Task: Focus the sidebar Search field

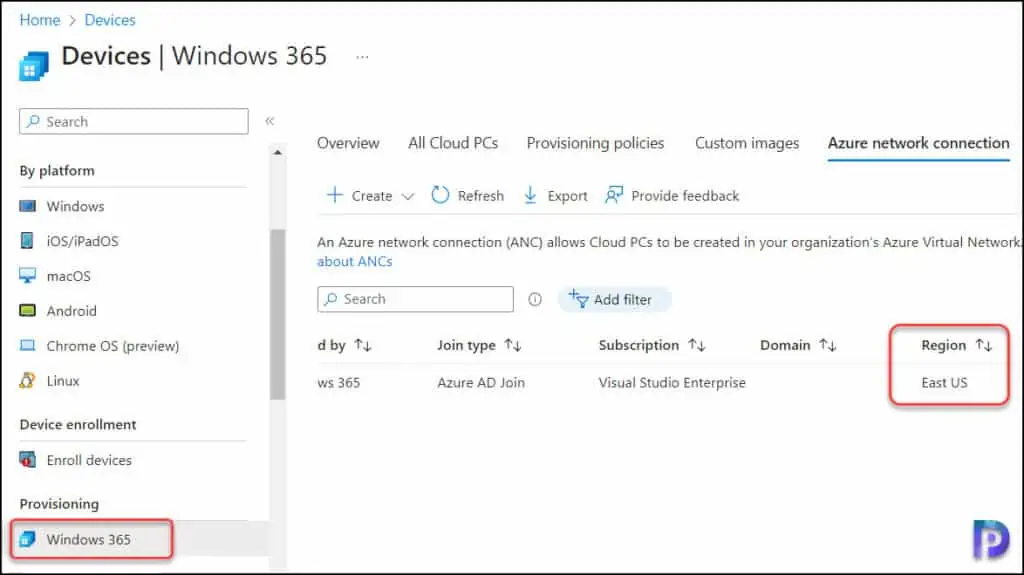Action: [x=134, y=122]
